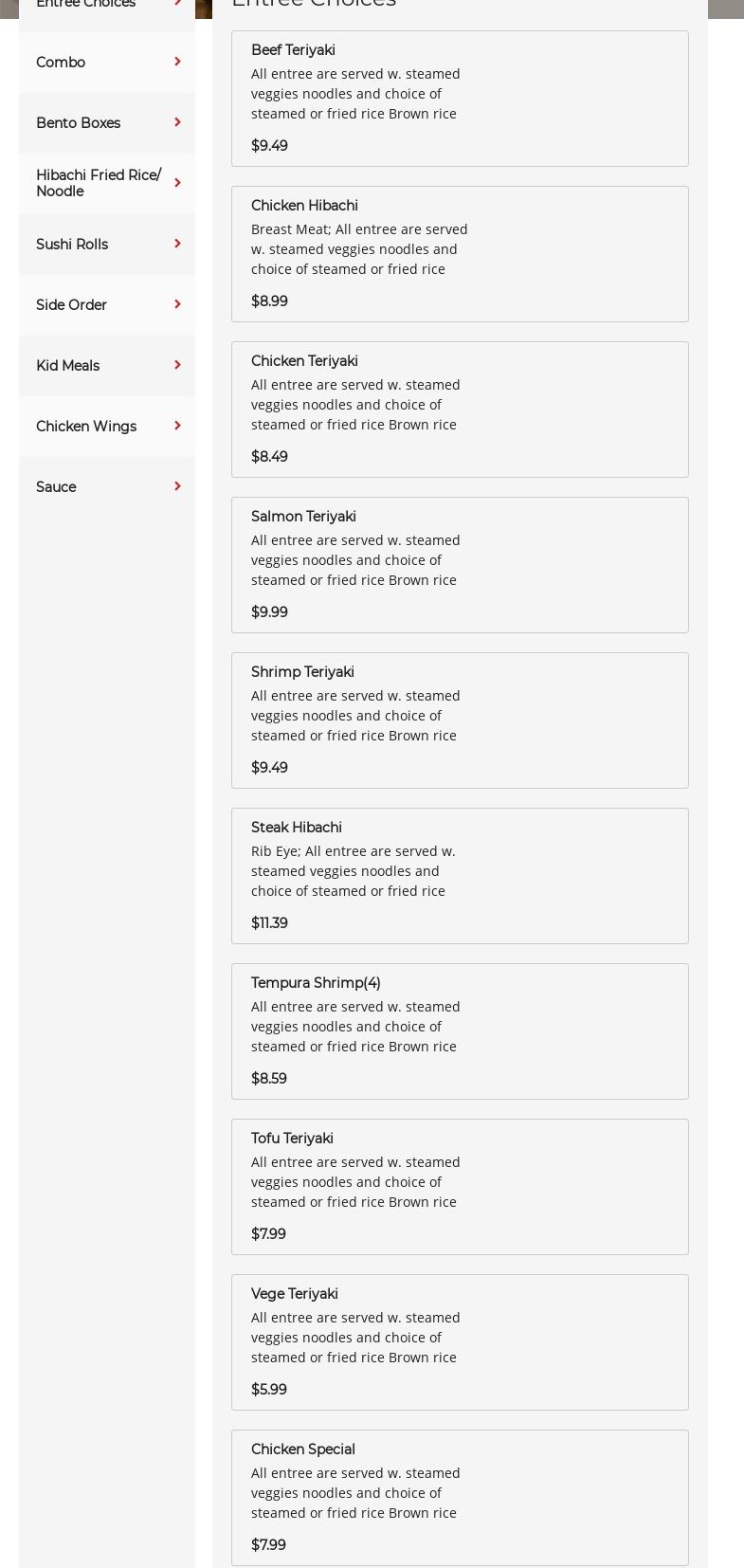Screen dimensions: 744x1568
Task: Click the chevron beside Hibachi Fried Rice/Noodle
Action: [177, 183]
